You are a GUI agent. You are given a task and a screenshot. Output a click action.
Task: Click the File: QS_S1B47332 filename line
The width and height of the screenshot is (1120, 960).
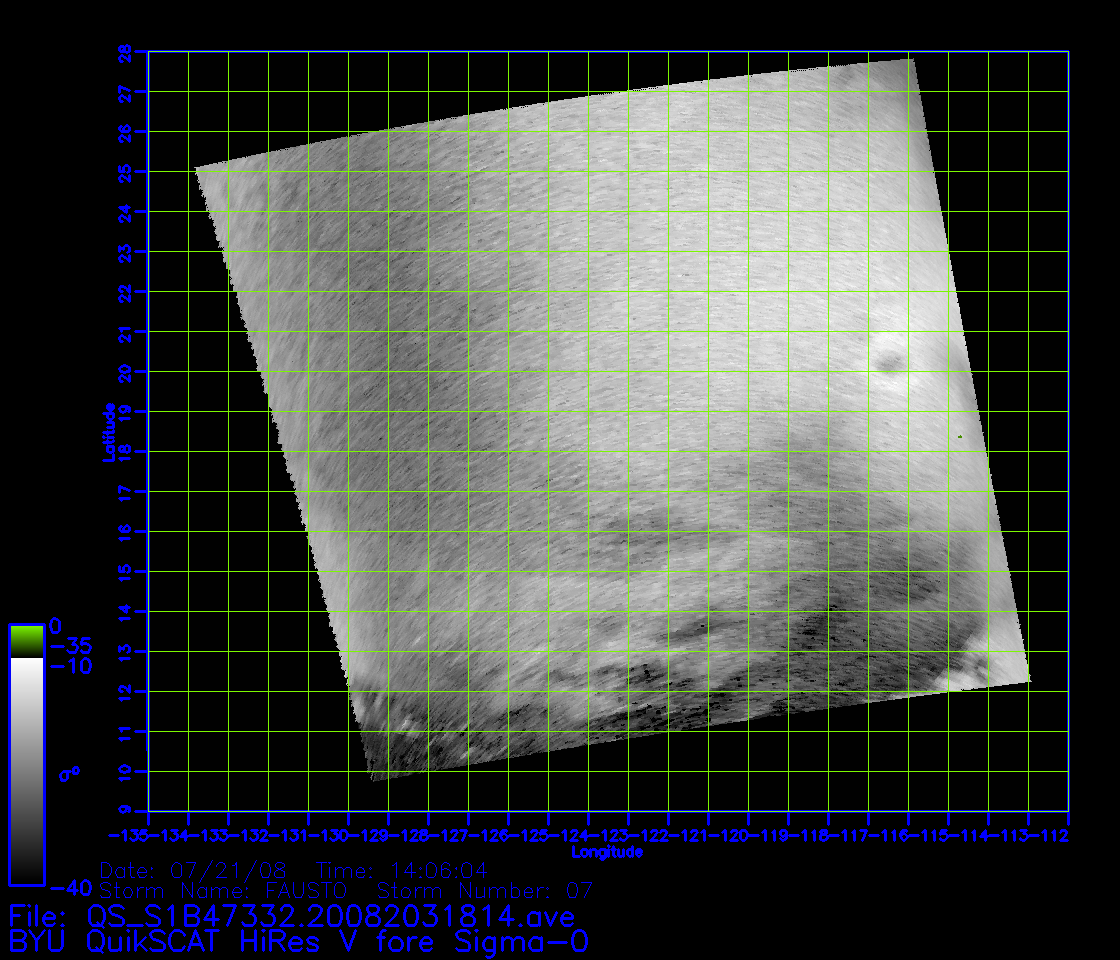[x=291, y=916]
